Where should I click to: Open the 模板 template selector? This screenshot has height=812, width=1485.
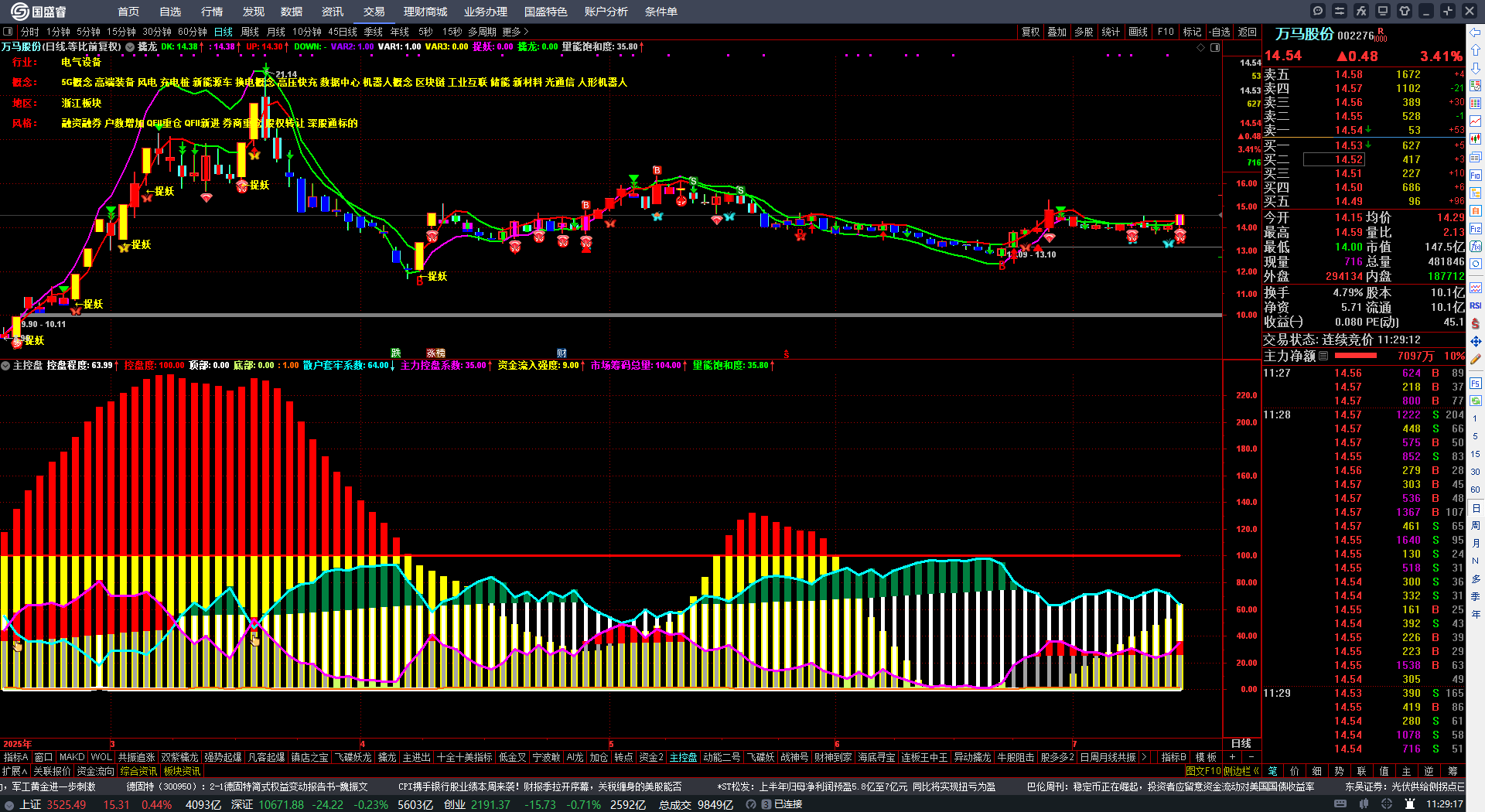point(1206,757)
